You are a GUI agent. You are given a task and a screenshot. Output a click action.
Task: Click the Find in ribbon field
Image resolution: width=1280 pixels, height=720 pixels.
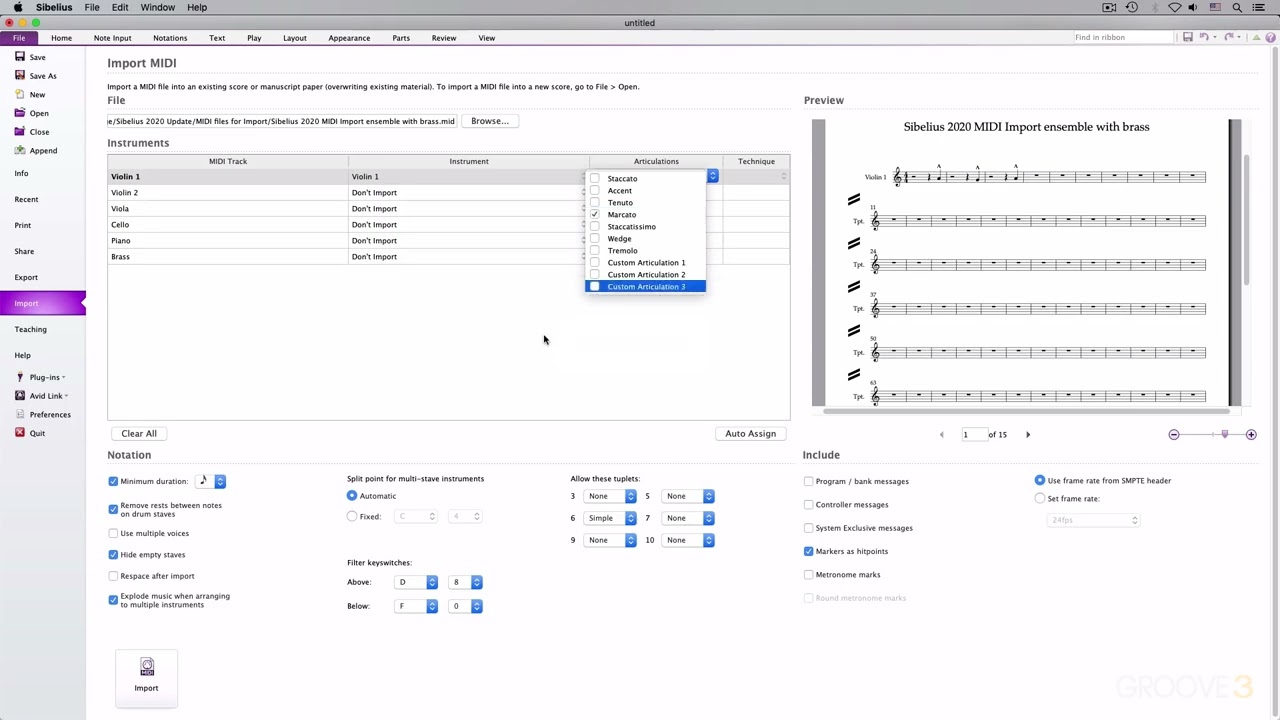pos(1122,37)
